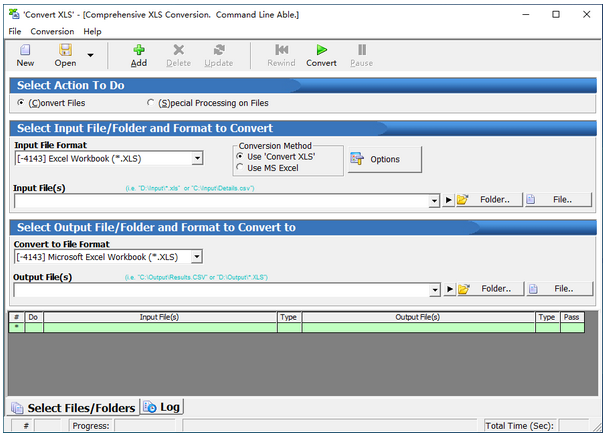
Task: Browse input File.. button
Action: click(558, 200)
